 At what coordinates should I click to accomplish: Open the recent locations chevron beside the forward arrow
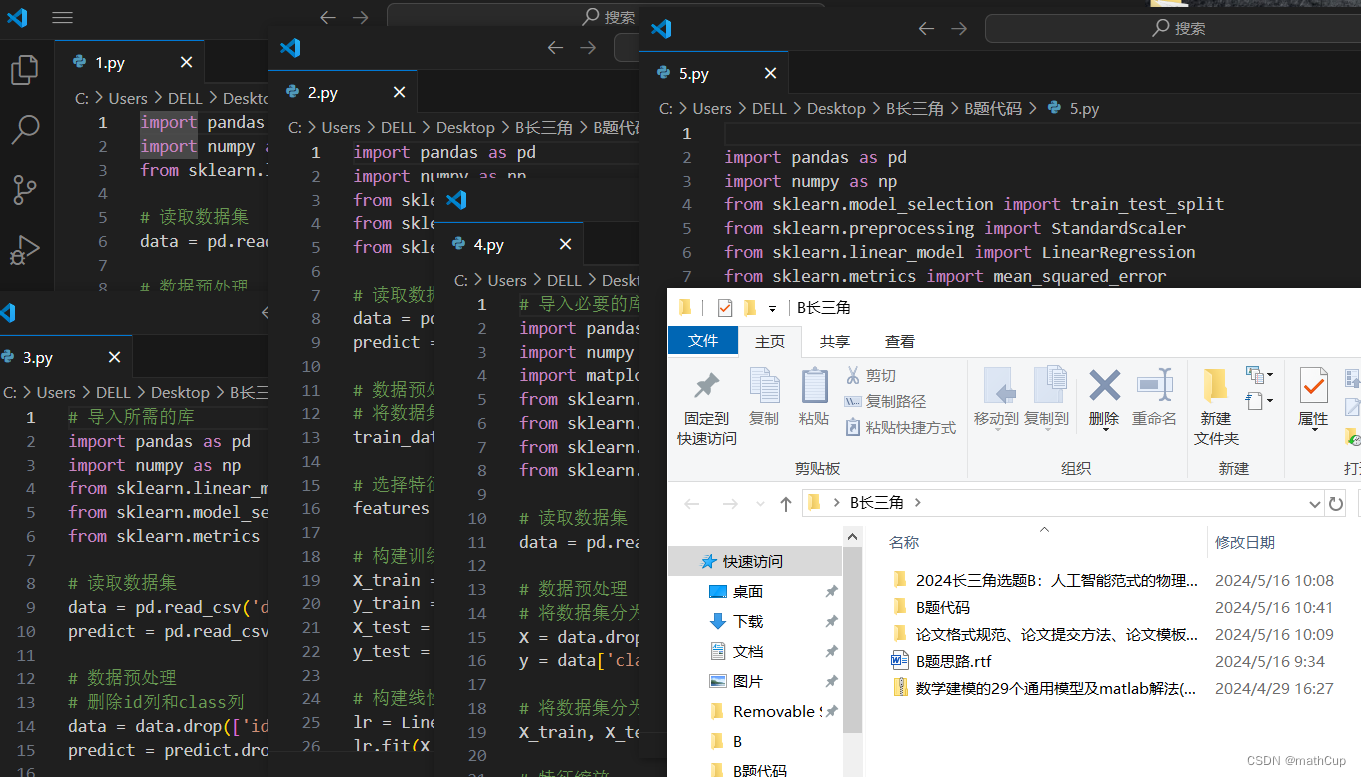(x=760, y=504)
